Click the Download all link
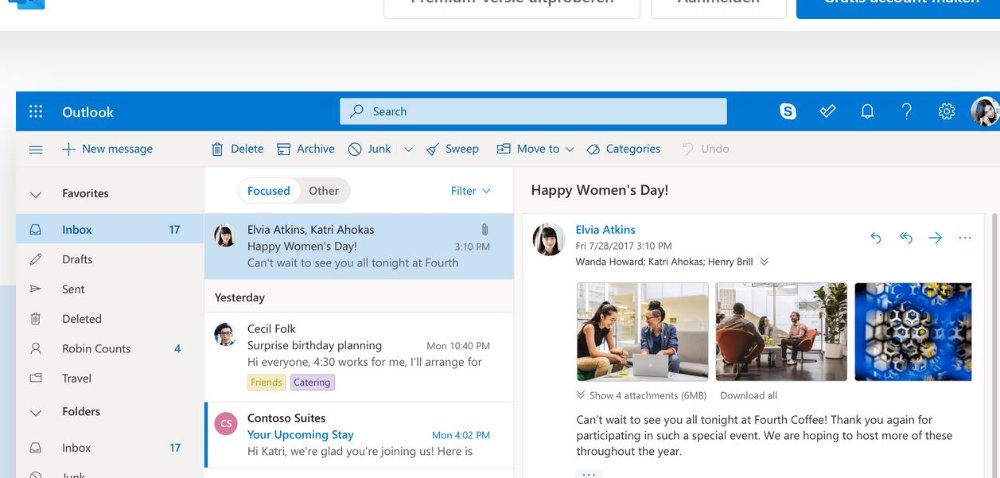Image resolution: width=1000 pixels, height=478 pixels. [x=748, y=395]
